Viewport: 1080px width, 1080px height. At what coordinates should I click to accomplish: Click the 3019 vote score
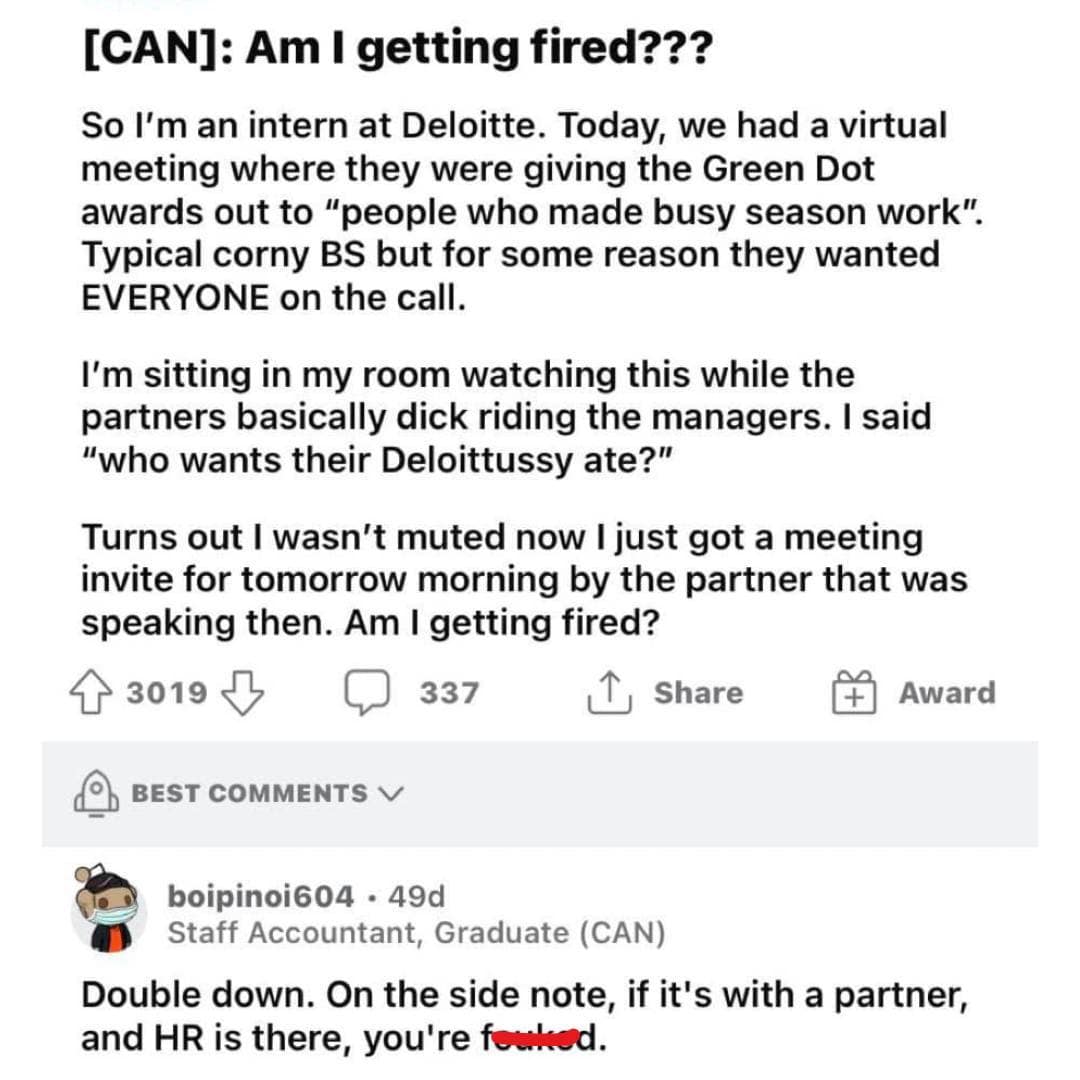point(167,693)
